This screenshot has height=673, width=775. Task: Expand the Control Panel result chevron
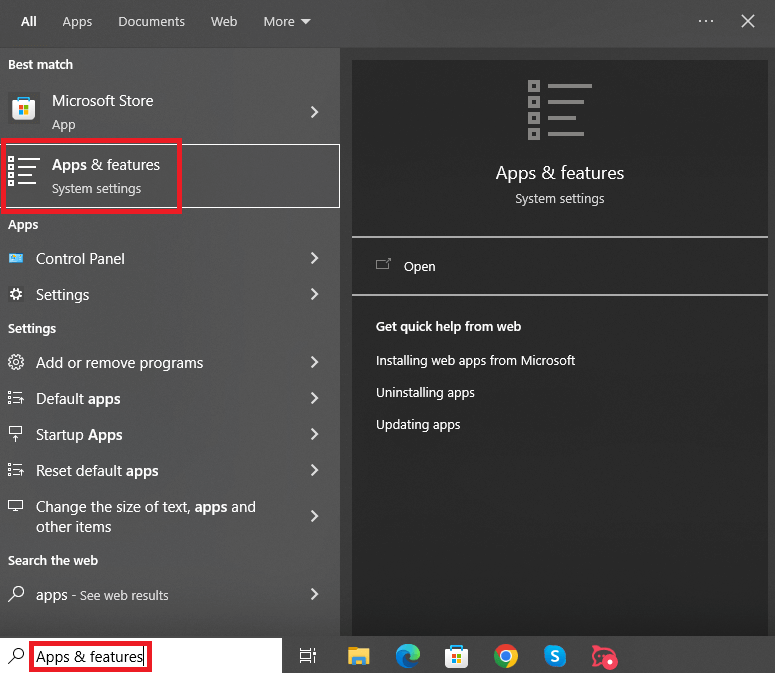point(314,258)
